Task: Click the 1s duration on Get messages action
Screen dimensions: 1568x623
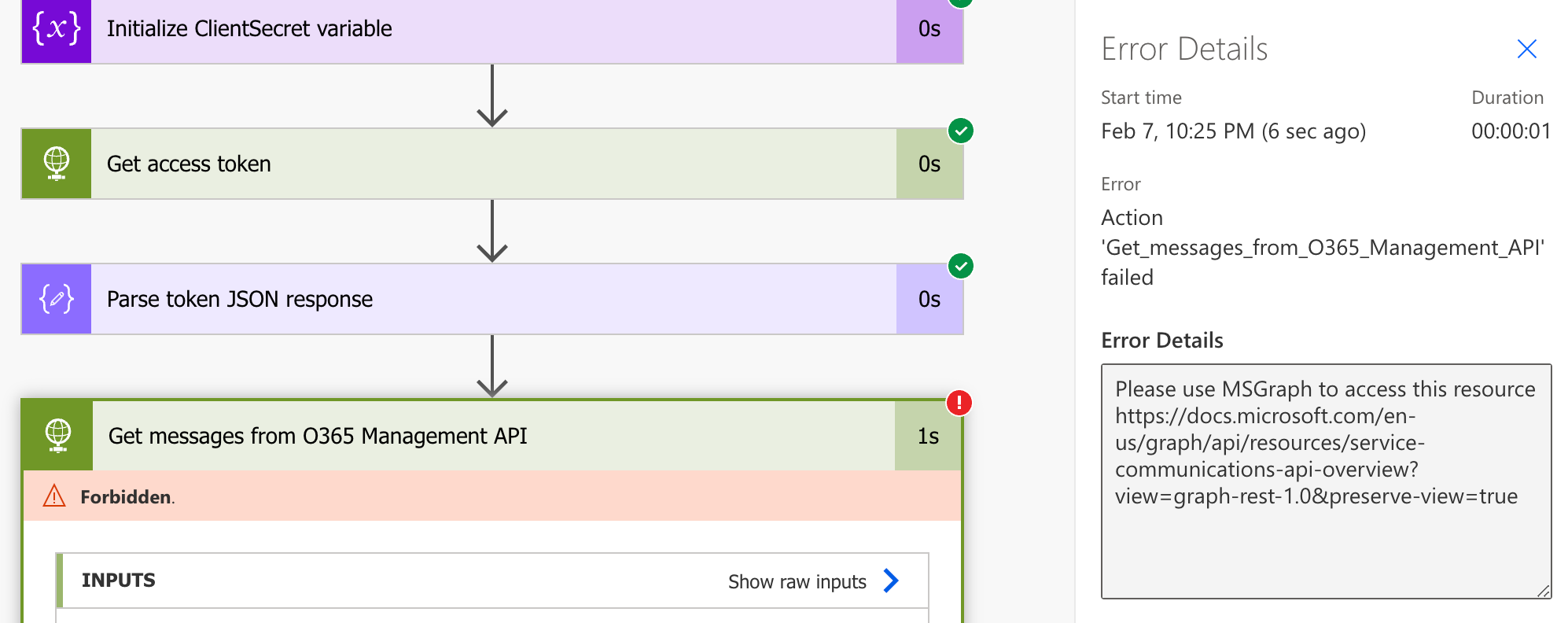Action: (929, 436)
